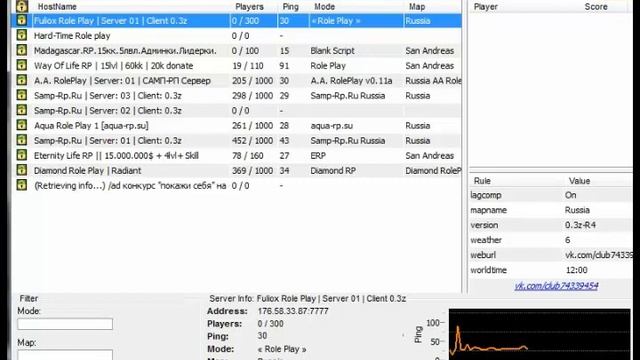Click lock icon of Fulox Role Play server
640x360 pixels.
tap(22, 20)
